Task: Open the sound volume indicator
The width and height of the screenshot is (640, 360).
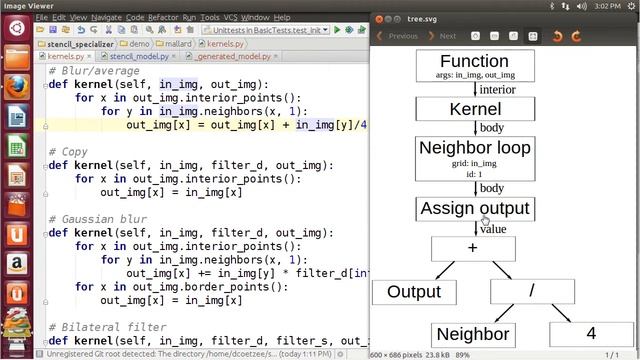Action: [581, 6]
